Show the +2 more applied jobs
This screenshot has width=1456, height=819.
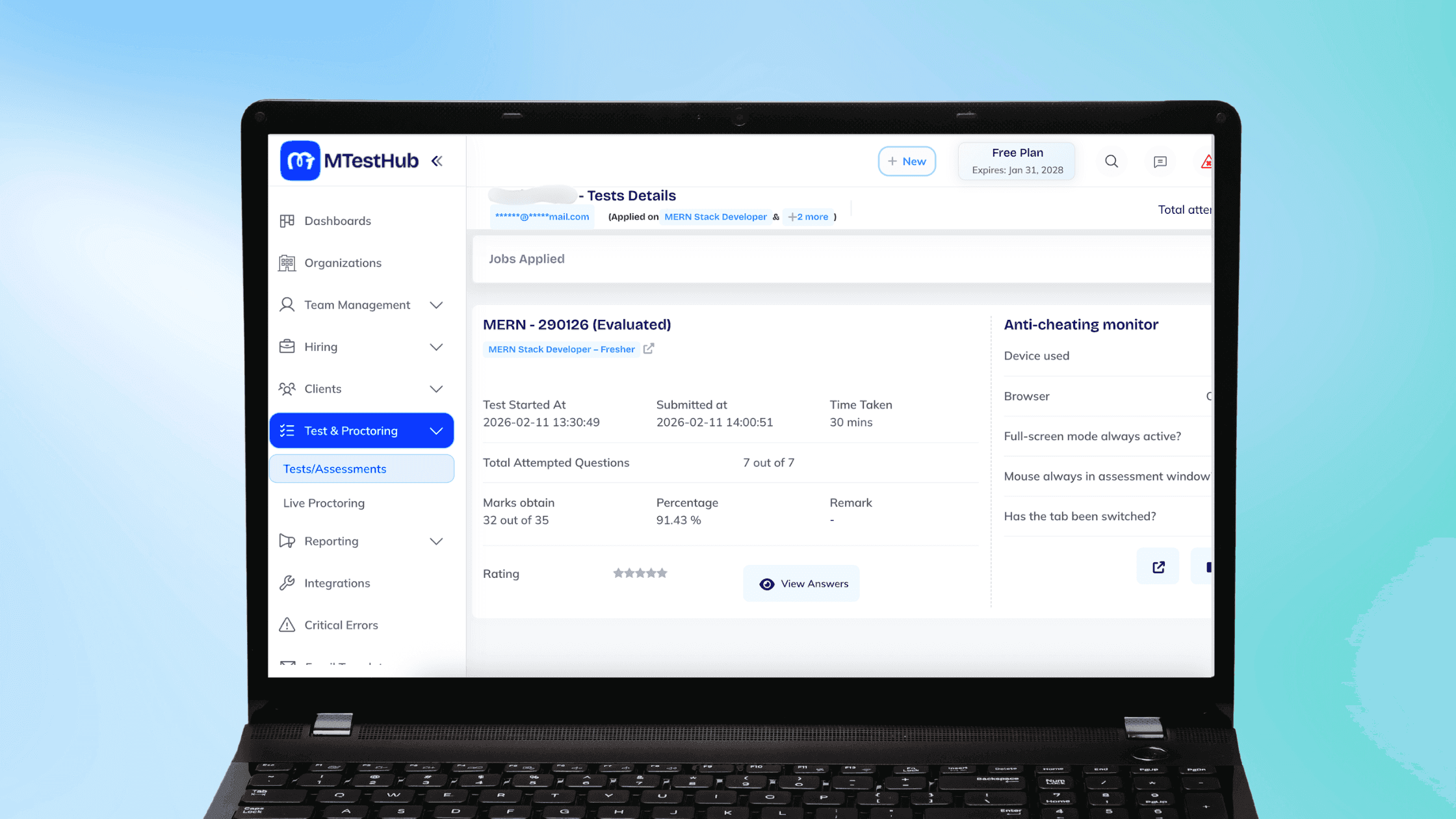tap(809, 217)
